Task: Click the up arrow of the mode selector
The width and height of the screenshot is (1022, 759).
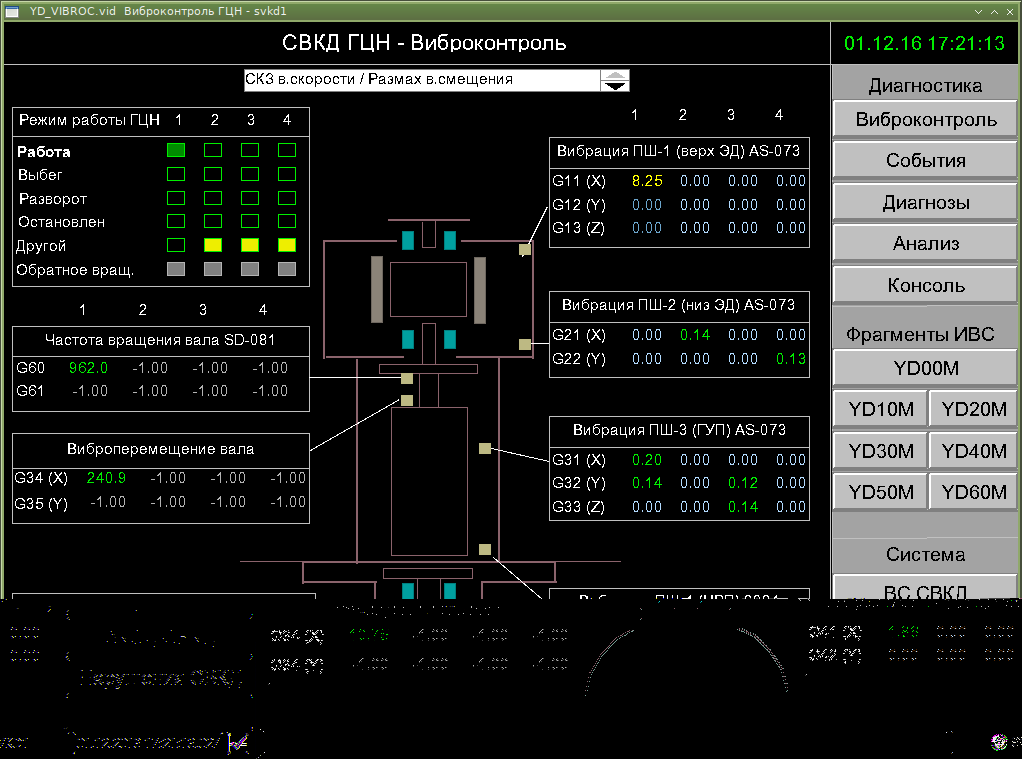Action: (x=615, y=75)
